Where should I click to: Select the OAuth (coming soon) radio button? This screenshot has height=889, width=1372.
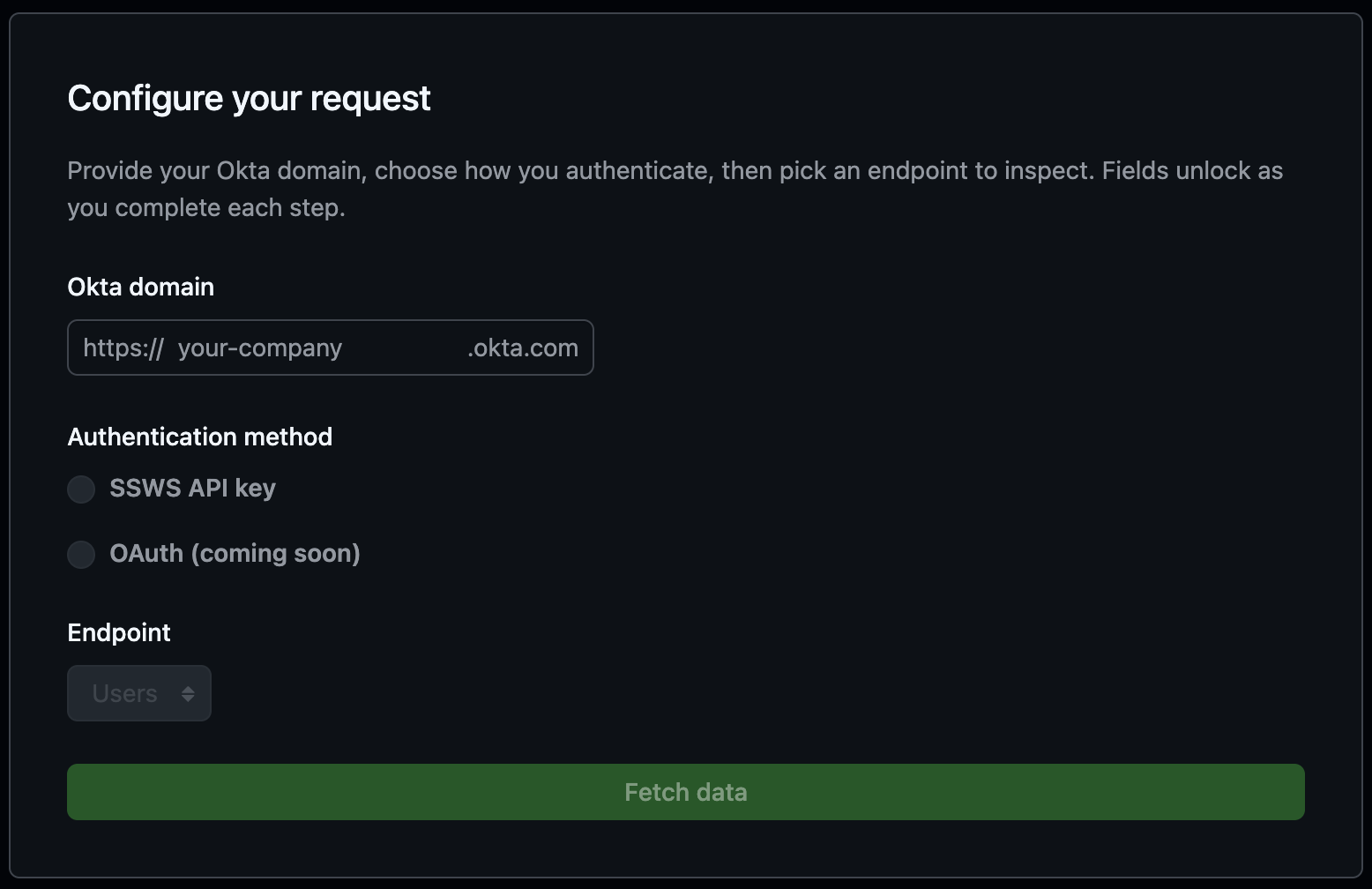(81, 555)
